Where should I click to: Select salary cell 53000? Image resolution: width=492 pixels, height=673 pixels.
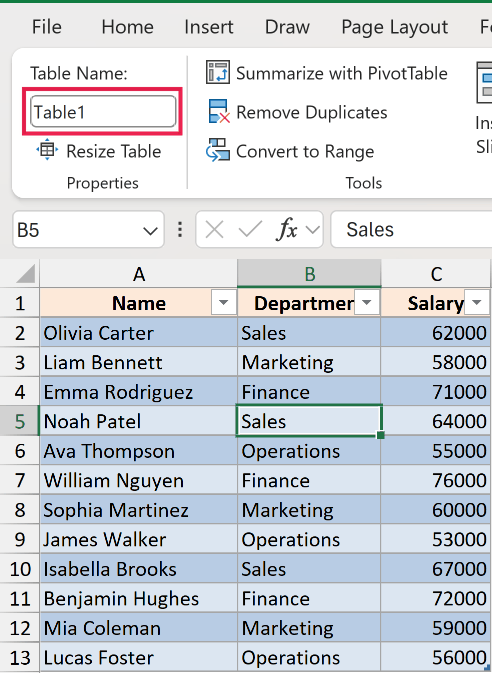tap(435, 539)
